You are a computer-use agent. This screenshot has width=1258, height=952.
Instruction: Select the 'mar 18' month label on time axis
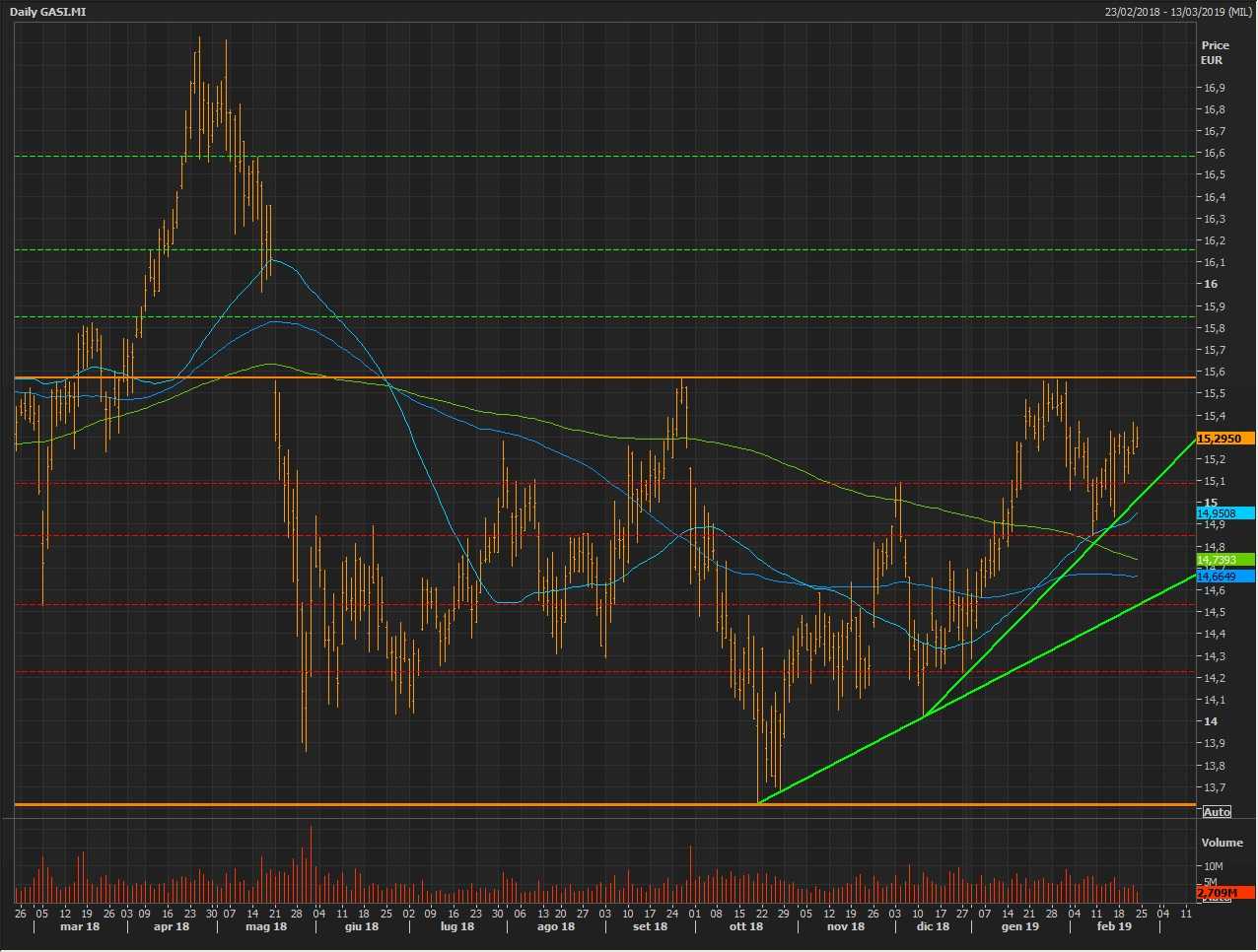coord(80,927)
